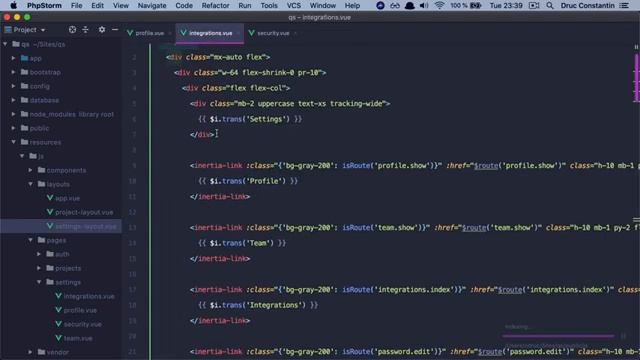The width and height of the screenshot is (640, 360).
Task: Collapse the js folder
Action: pos(22,156)
